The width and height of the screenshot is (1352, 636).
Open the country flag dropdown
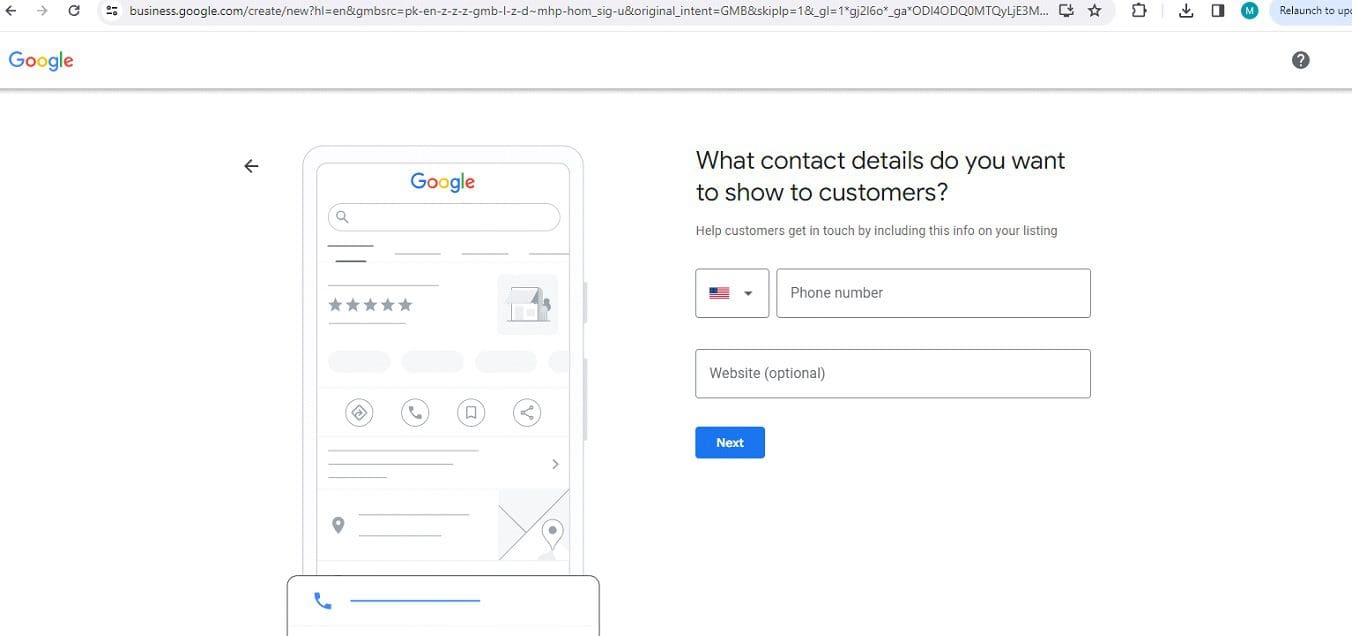click(x=731, y=292)
